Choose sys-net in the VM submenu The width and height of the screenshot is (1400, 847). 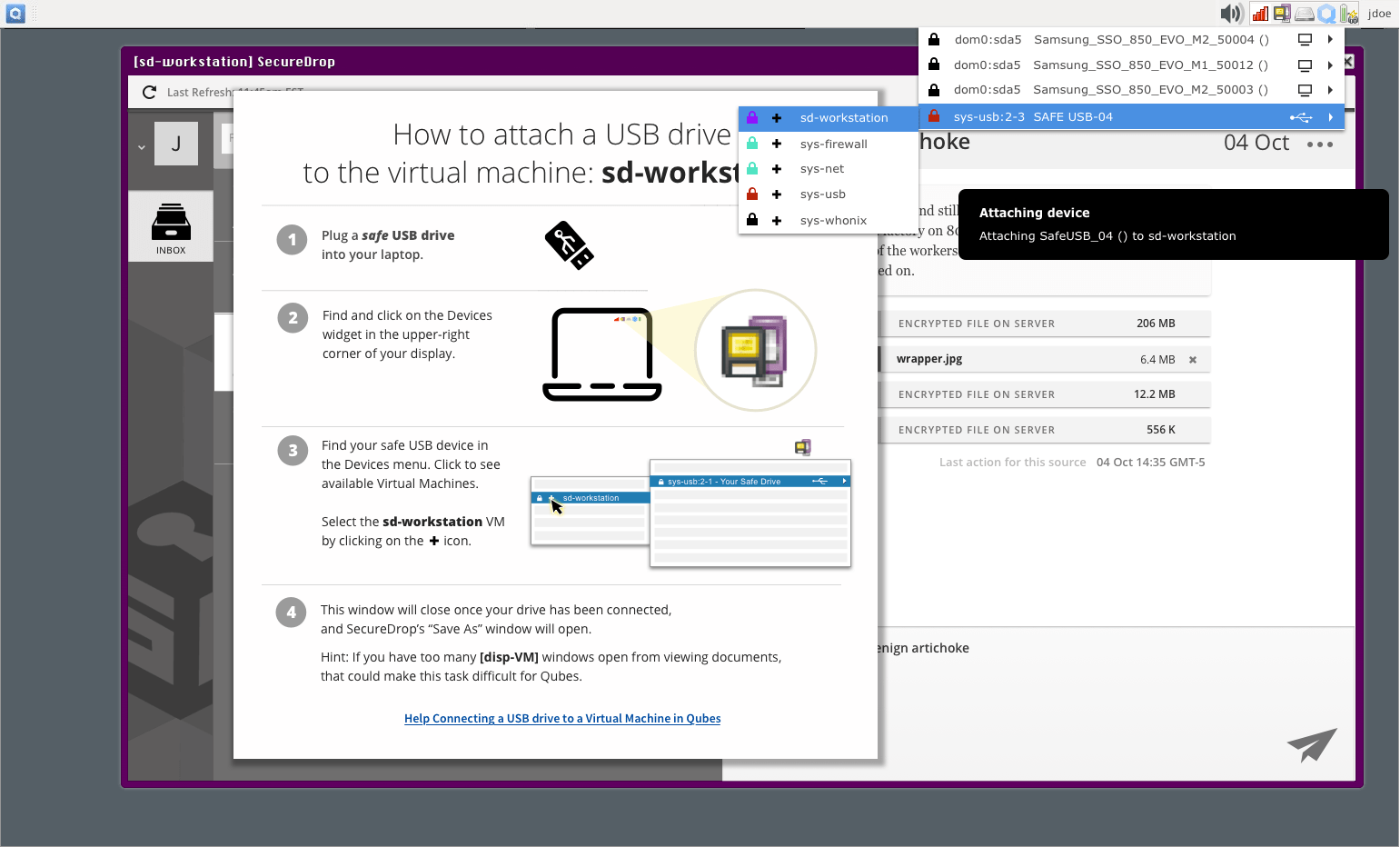click(829, 169)
